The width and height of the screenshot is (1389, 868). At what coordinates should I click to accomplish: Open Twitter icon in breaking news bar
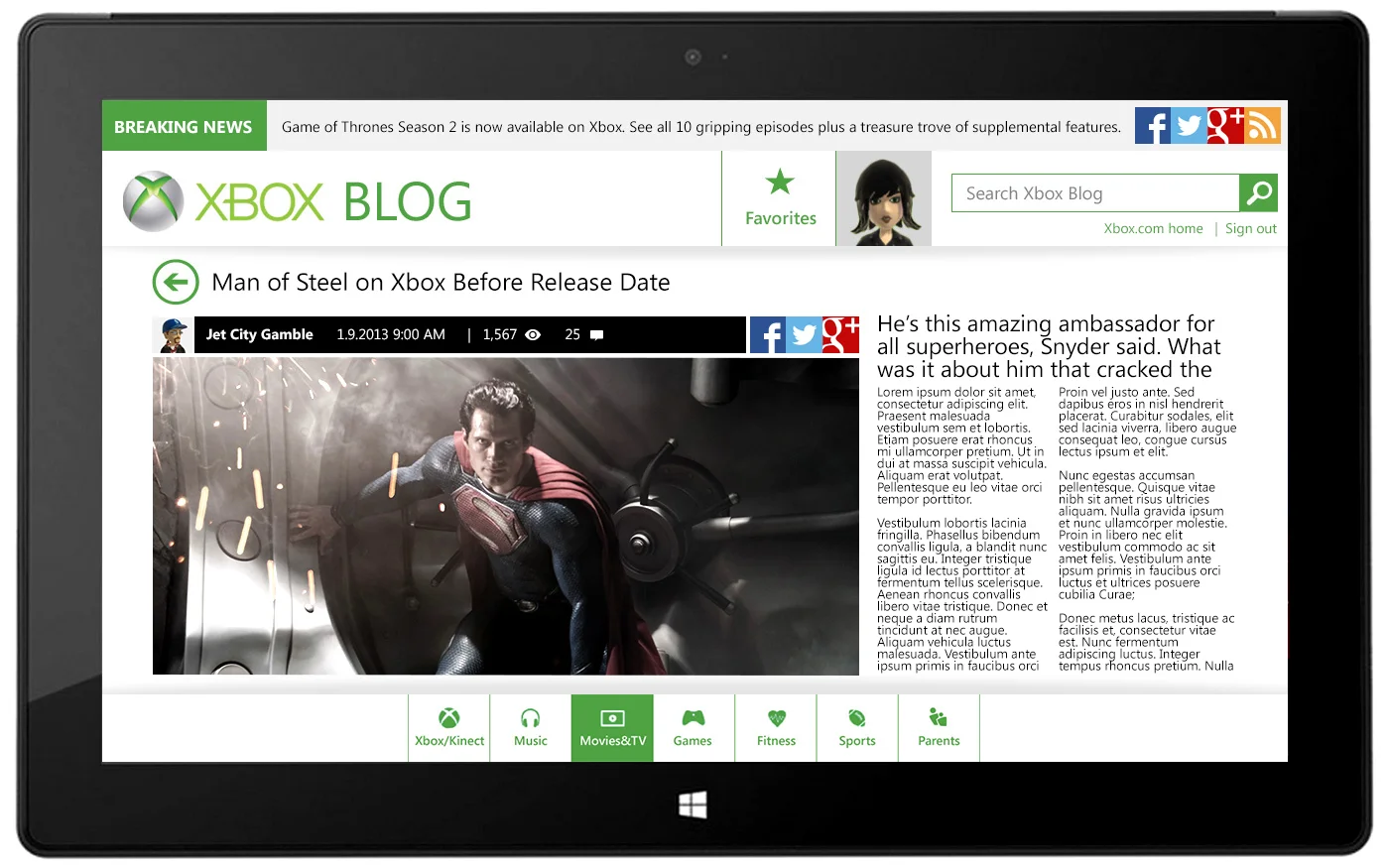click(x=1189, y=126)
